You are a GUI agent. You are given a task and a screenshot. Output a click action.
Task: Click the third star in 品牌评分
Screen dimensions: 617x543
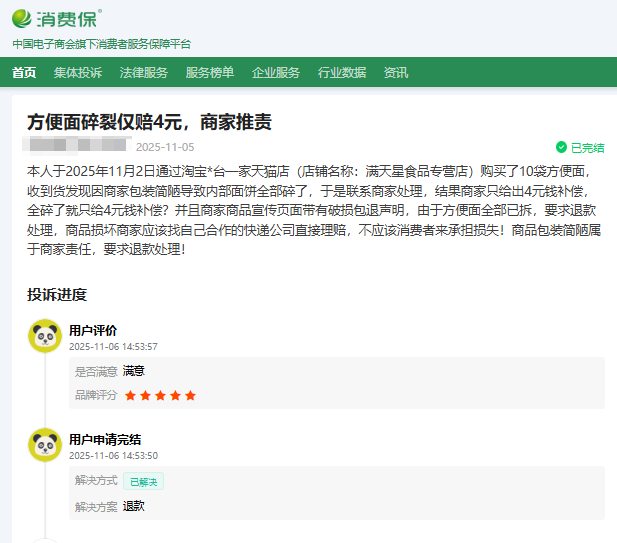coord(160,395)
